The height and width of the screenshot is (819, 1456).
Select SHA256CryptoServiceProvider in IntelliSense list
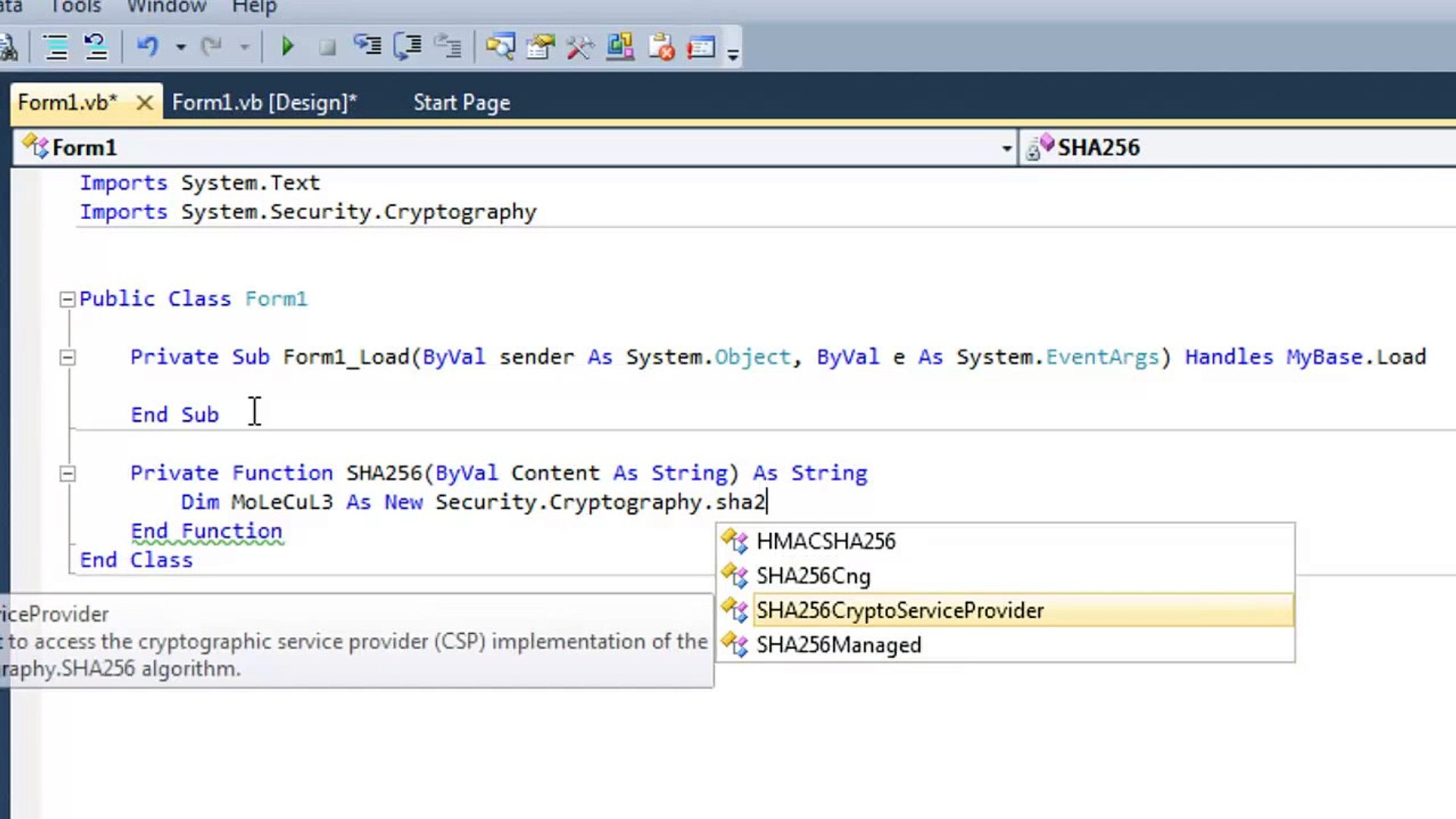(1006, 610)
